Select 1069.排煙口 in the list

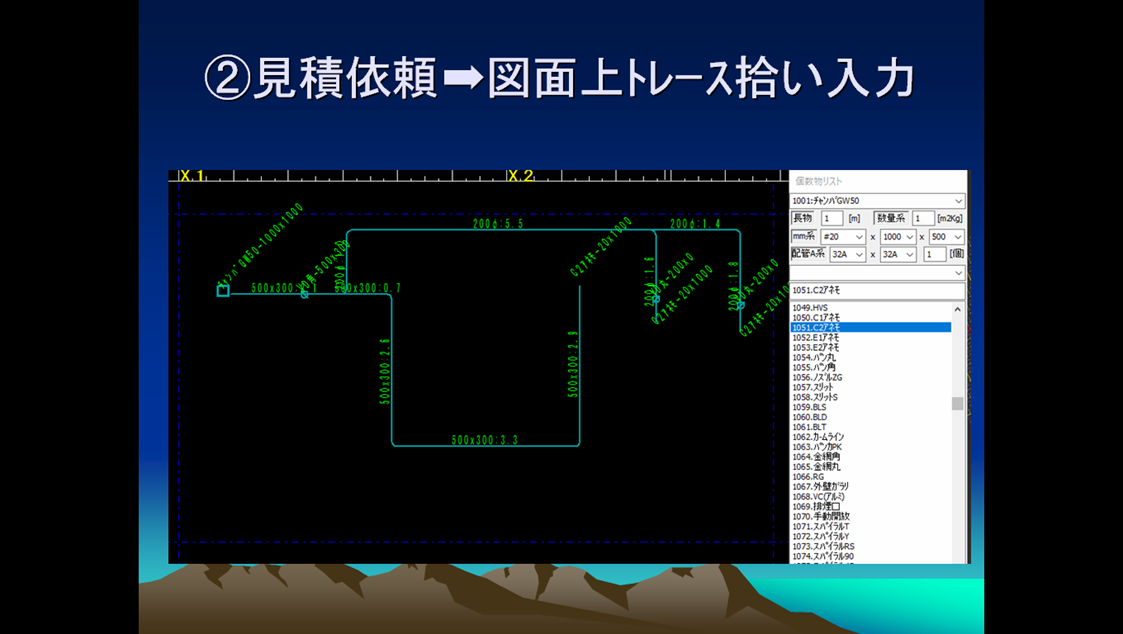tap(871, 506)
